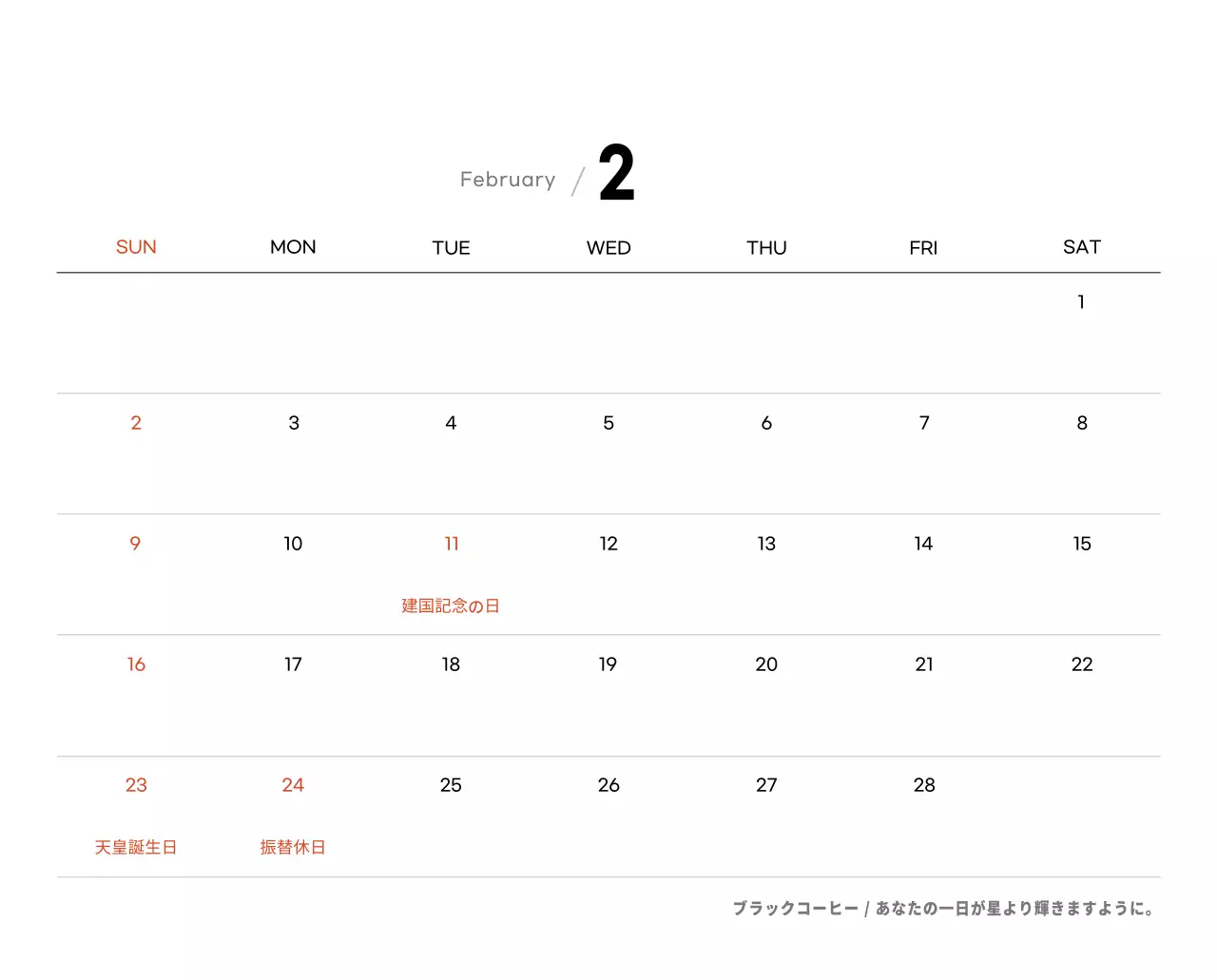This screenshot has height=980, width=1217.
Task: Click the date 11 holiday cell
Action: 452,544
